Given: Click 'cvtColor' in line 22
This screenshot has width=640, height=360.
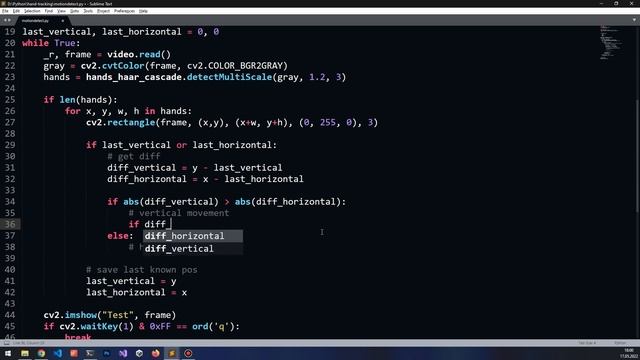Looking at the screenshot, I should (x=123, y=66).
